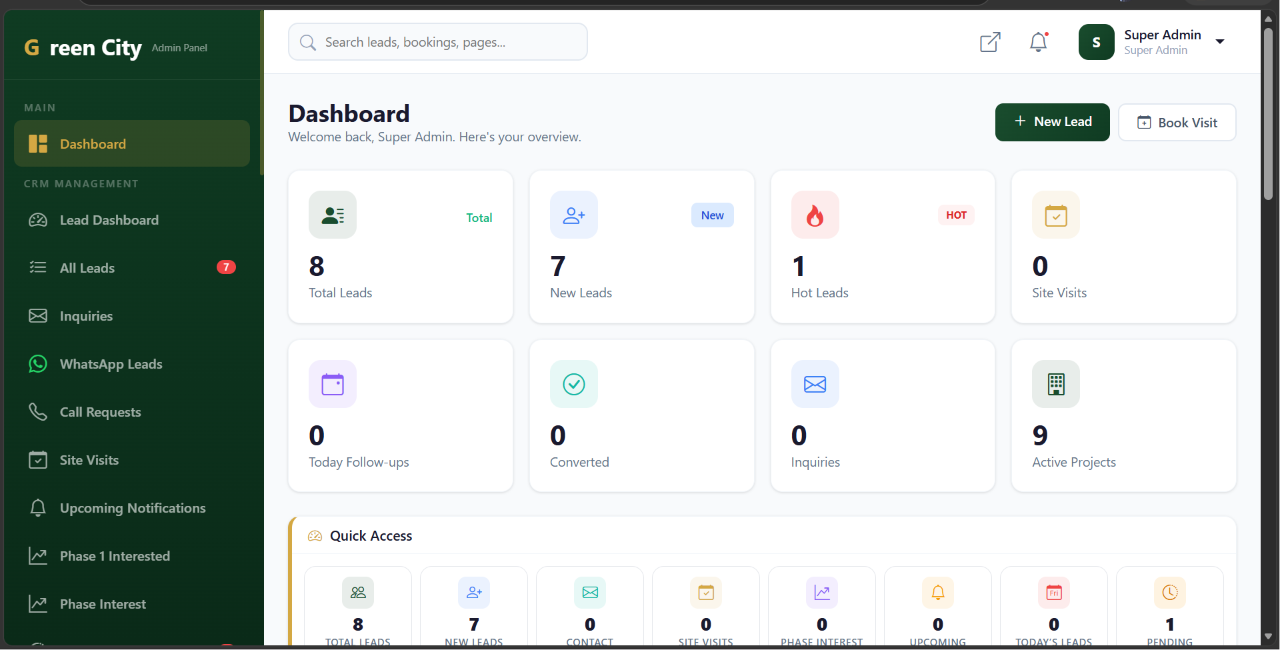Click the New tag on New Leads card
The width and height of the screenshot is (1280, 650).
point(712,215)
